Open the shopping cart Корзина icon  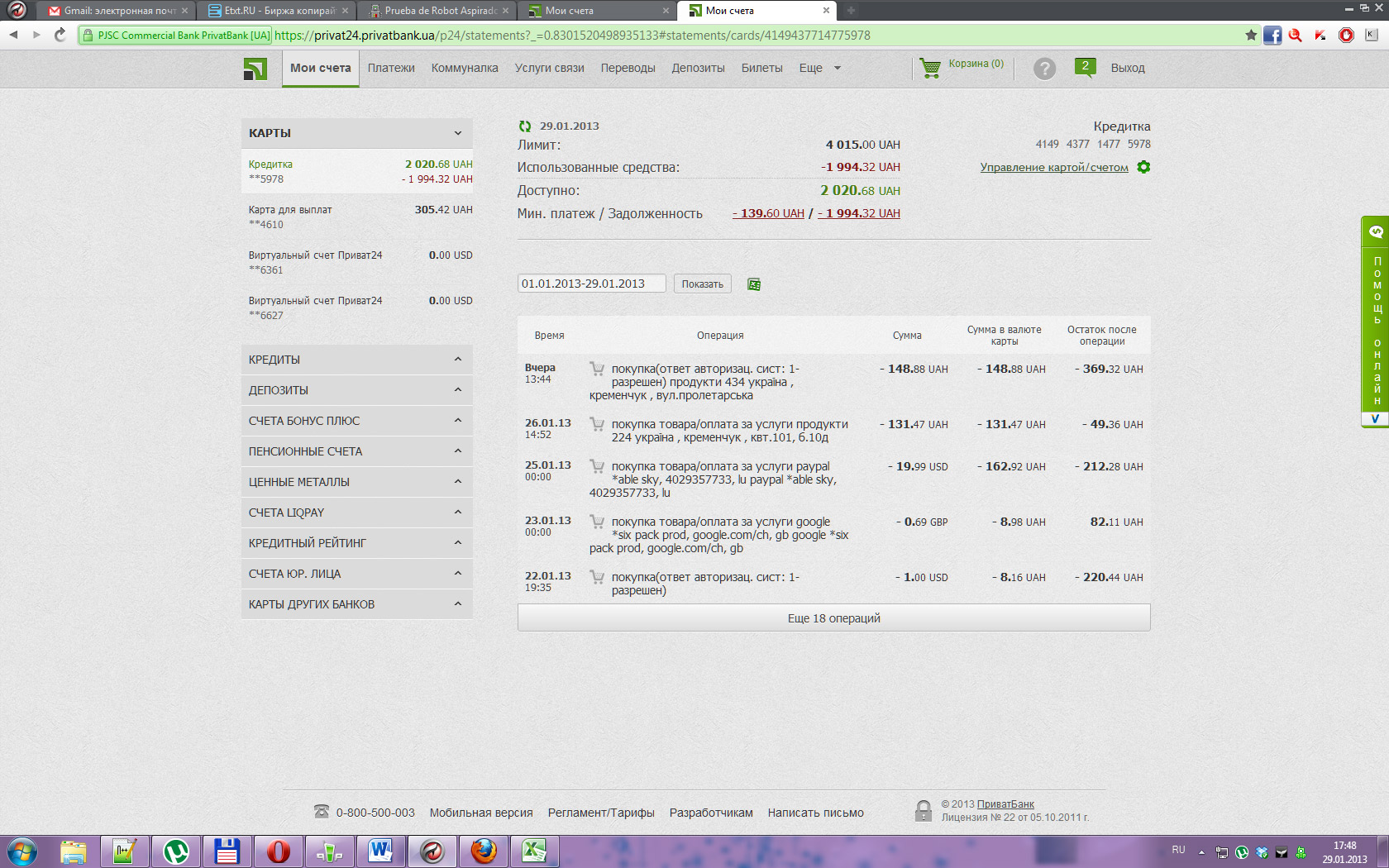point(930,68)
